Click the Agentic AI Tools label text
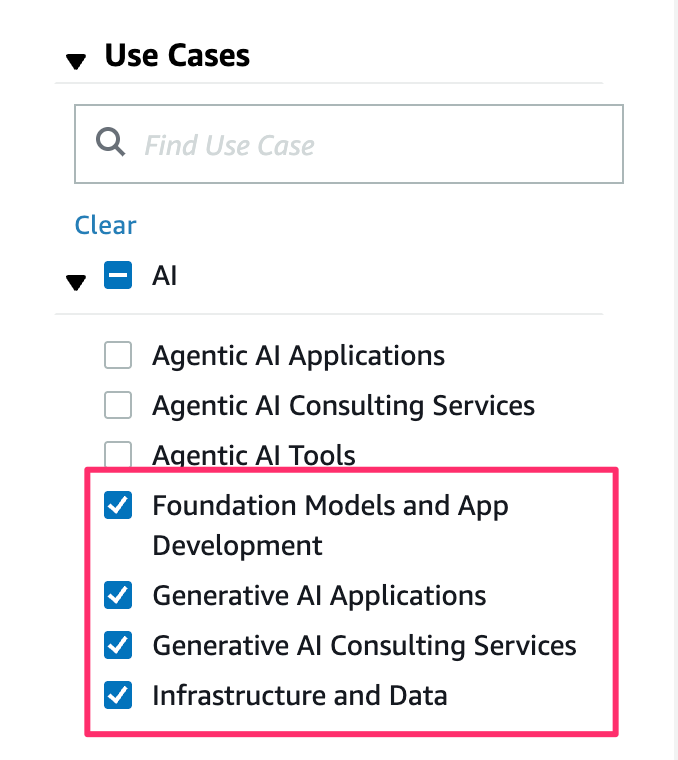This screenshot has height=760, width=678. pos(253,456)
